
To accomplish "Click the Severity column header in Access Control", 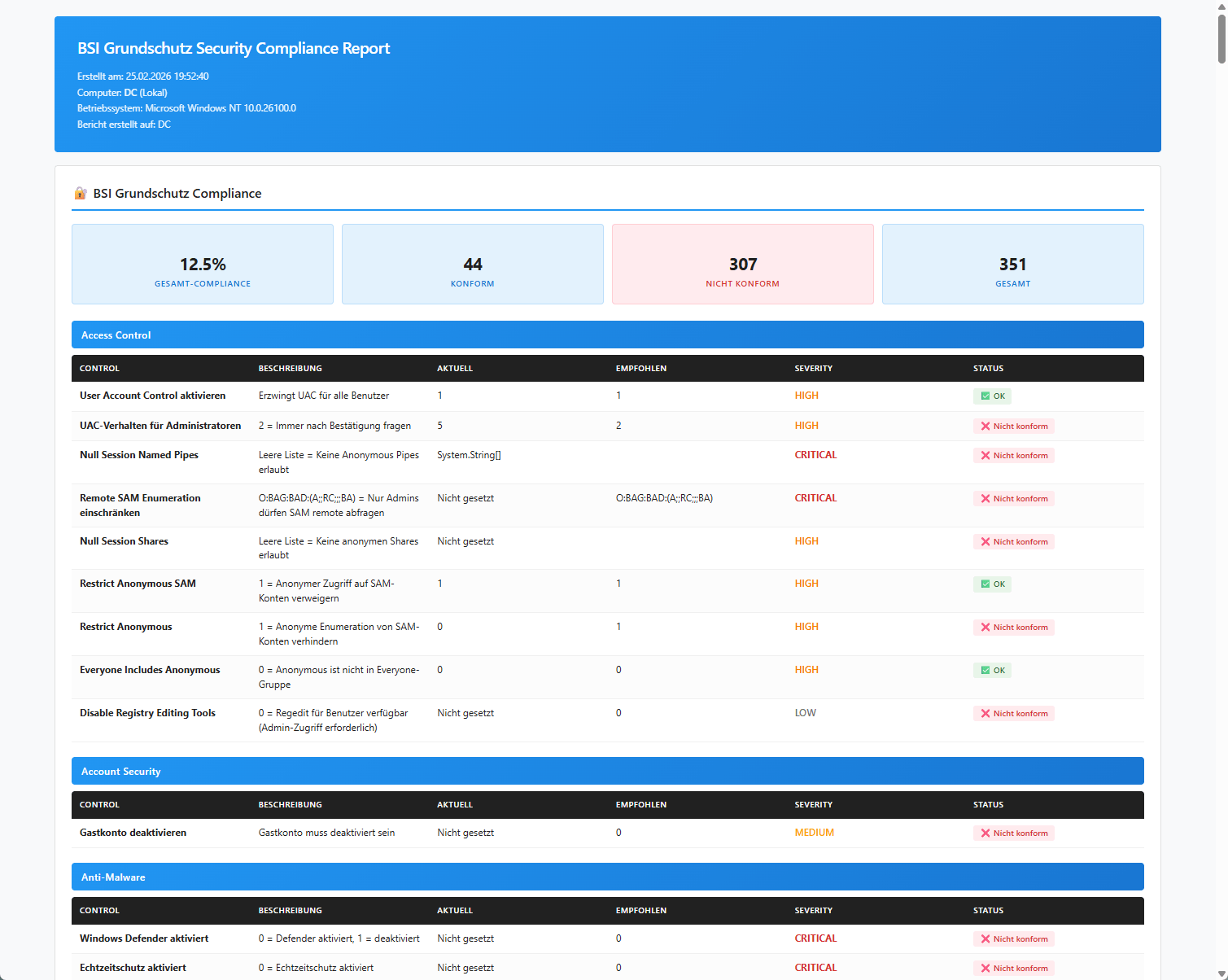I will coord(813,369).
